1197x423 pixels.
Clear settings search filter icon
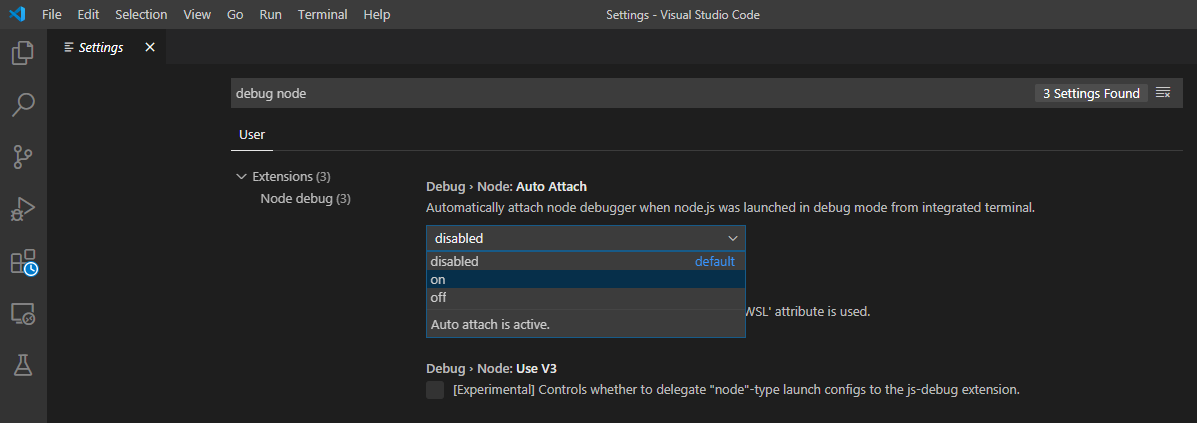click(1163, 93)
